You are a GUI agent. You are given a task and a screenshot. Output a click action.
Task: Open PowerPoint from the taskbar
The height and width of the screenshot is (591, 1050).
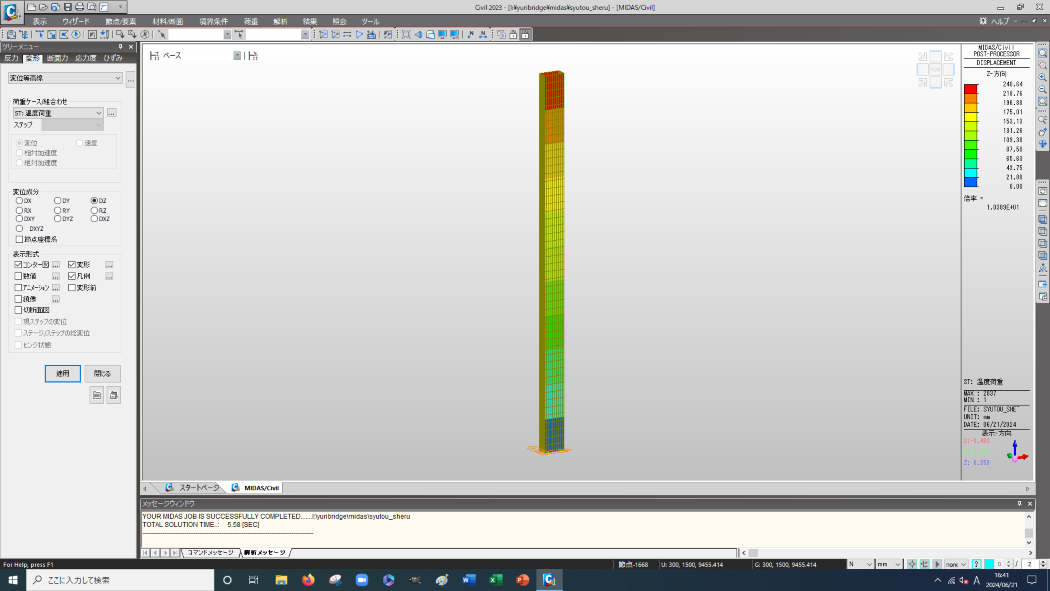522,580
